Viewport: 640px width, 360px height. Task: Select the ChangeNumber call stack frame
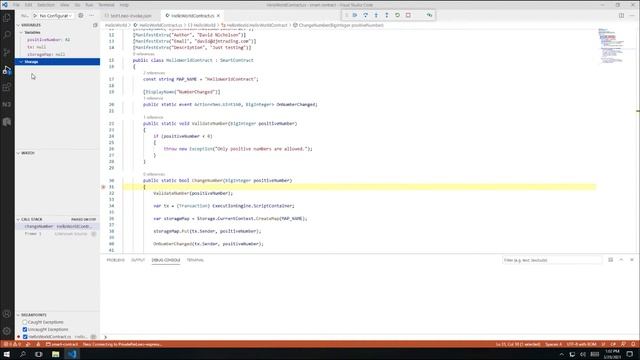point(58,227)
